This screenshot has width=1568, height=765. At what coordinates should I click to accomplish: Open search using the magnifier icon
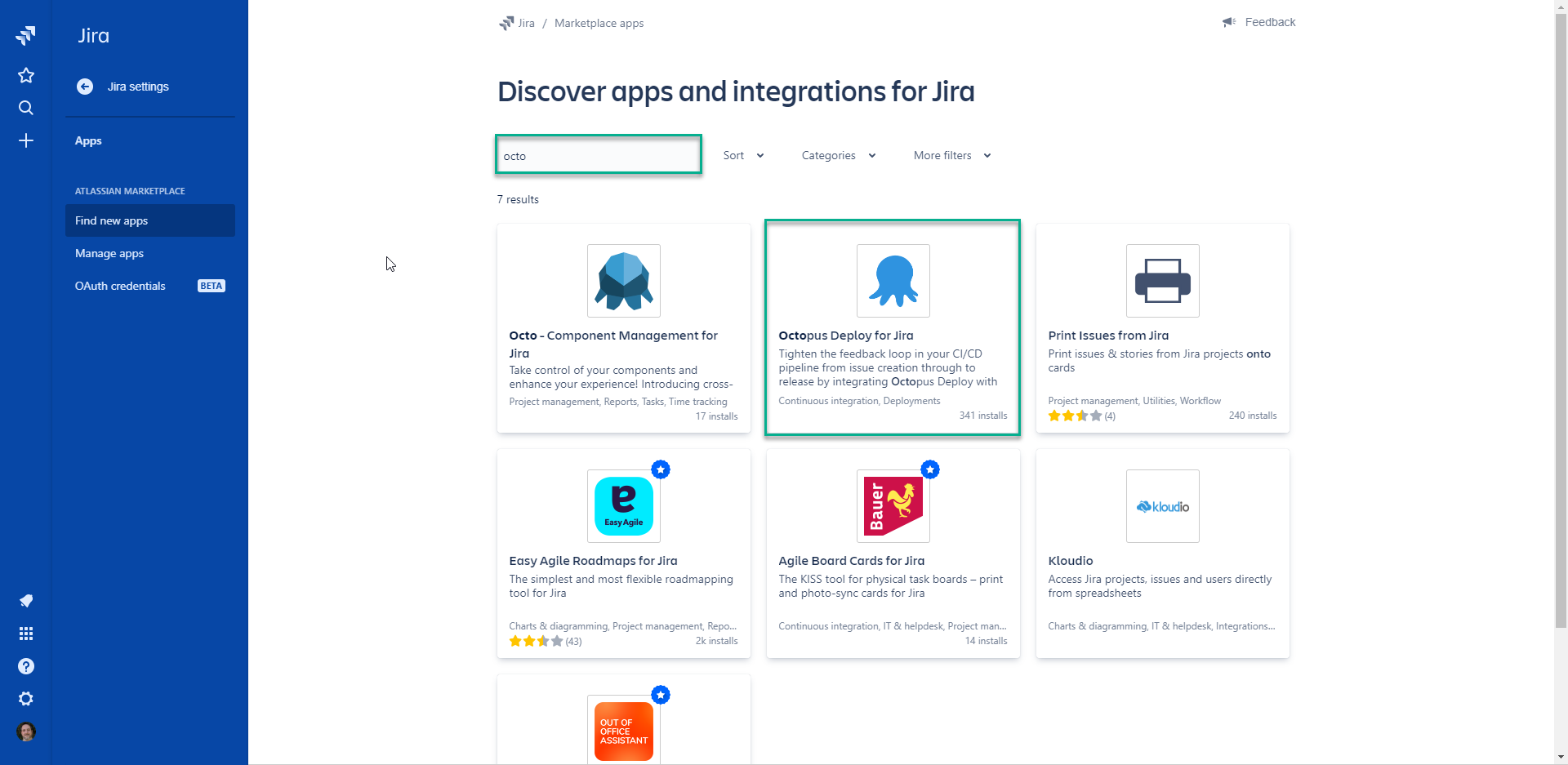25,108
